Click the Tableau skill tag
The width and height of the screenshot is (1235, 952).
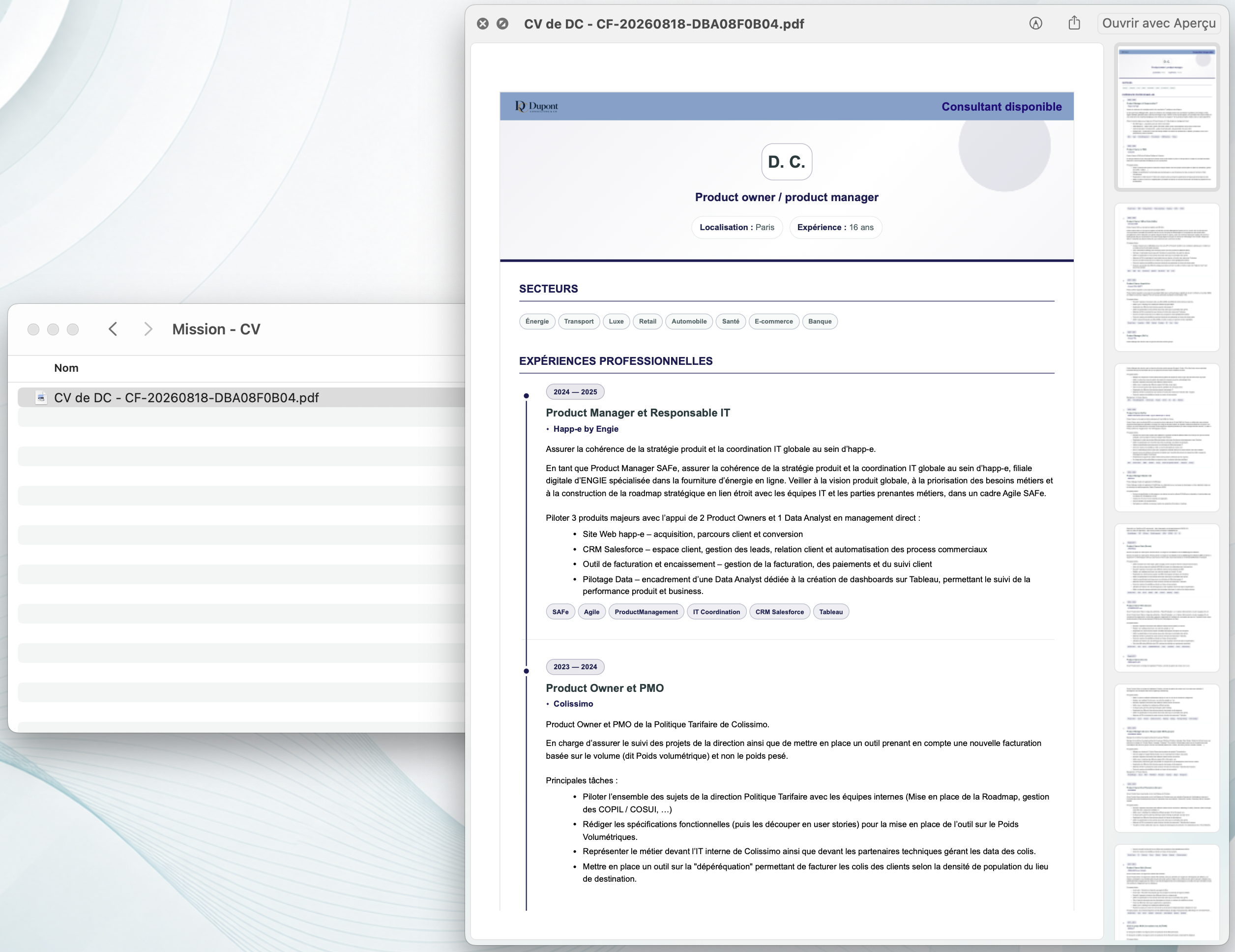831,612
